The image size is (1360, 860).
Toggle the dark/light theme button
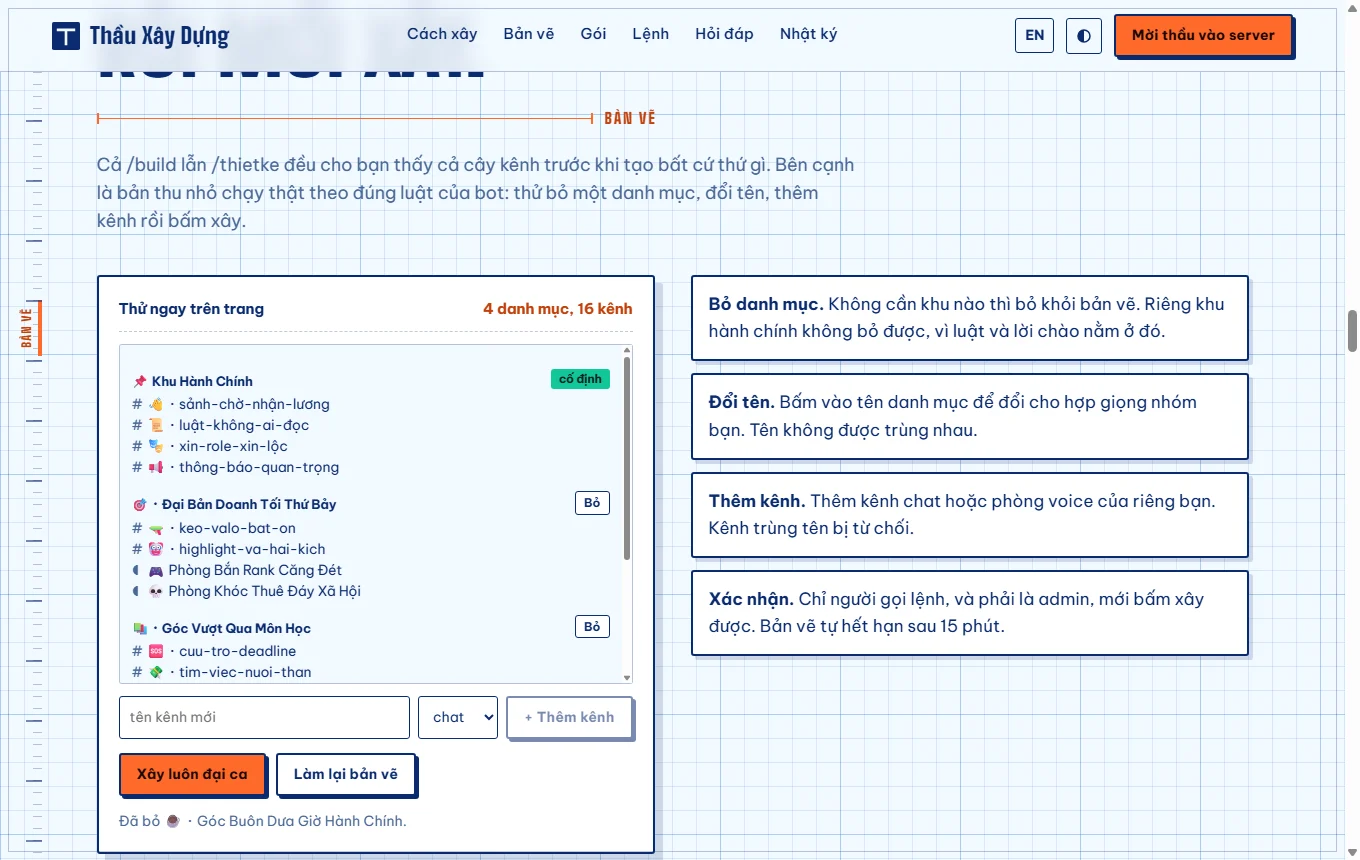(x=1084, y=35)
